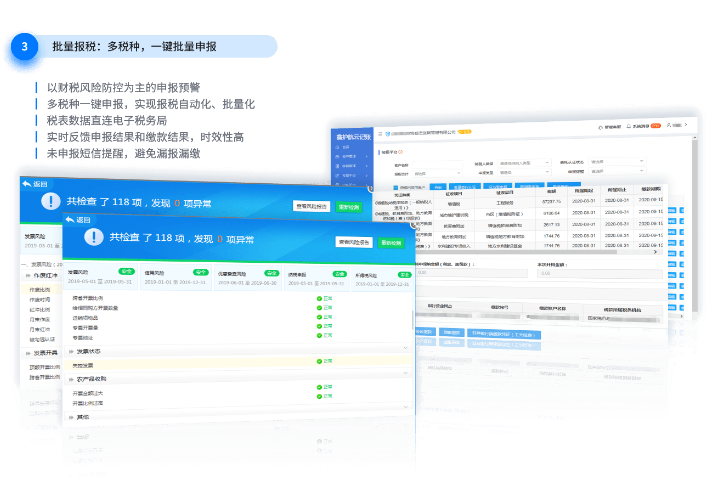
Task: Click the first blue button right after the checkbox
Action: [437, 187]
